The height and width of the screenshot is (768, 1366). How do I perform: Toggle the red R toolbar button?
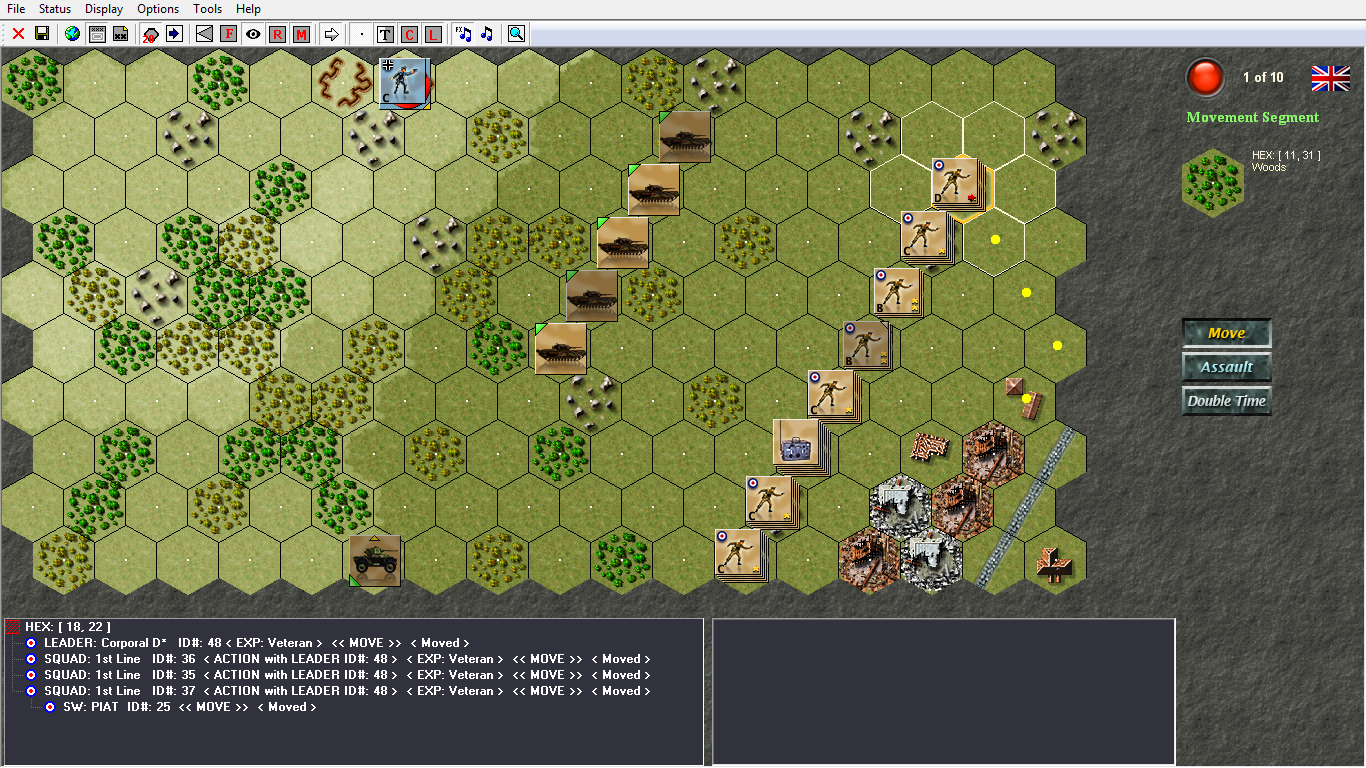point(277,34)
